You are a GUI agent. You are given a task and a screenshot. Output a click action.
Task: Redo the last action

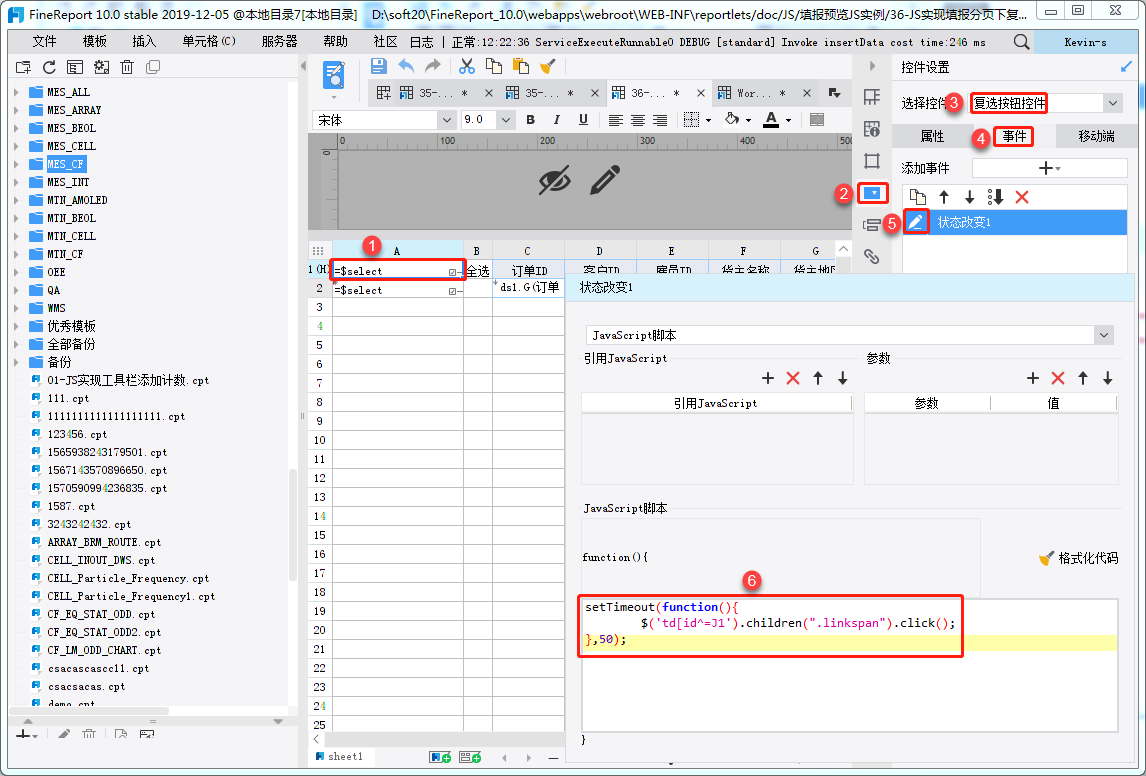[433, 66]
